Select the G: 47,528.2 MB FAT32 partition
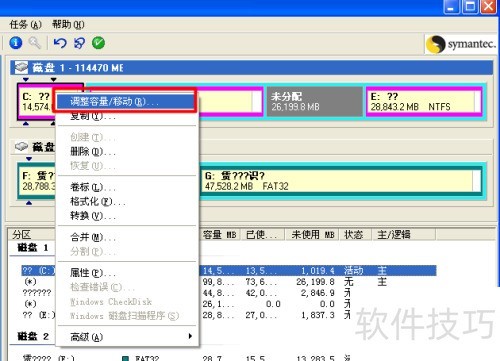The height and width of the screenshot is (361, 500). [x=341, y=181]
